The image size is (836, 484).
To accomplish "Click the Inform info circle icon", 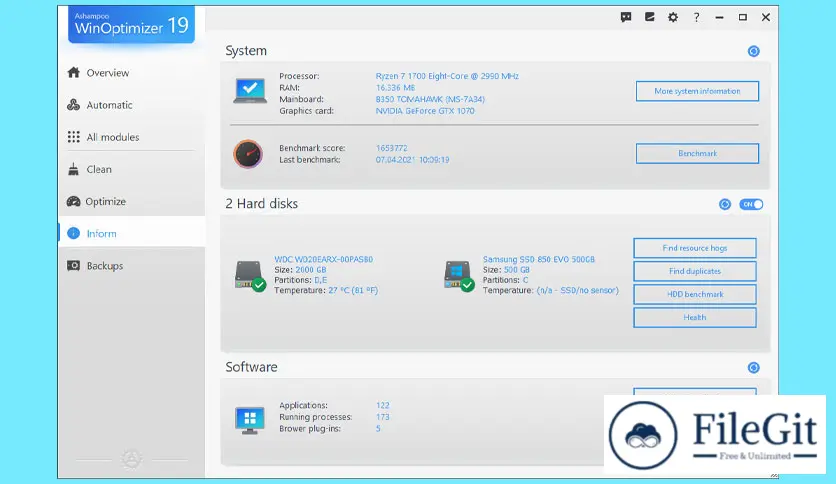I will pyautogui.click(x=74, y=233).
